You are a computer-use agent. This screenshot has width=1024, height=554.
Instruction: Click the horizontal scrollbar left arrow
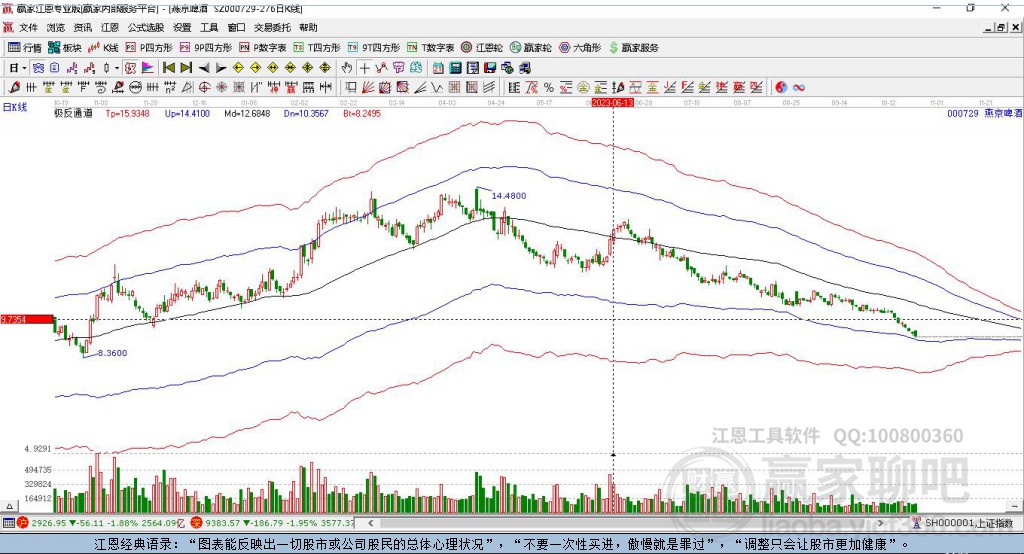[371, 523]
